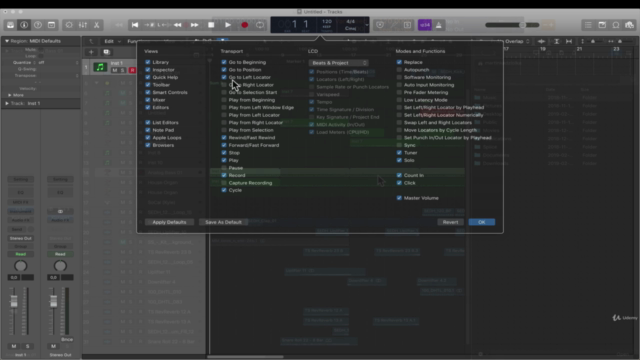The width and height of the screenshot is (640, 360).
Task: Confirm the dialog with OK button
Action: click(482, 222)
